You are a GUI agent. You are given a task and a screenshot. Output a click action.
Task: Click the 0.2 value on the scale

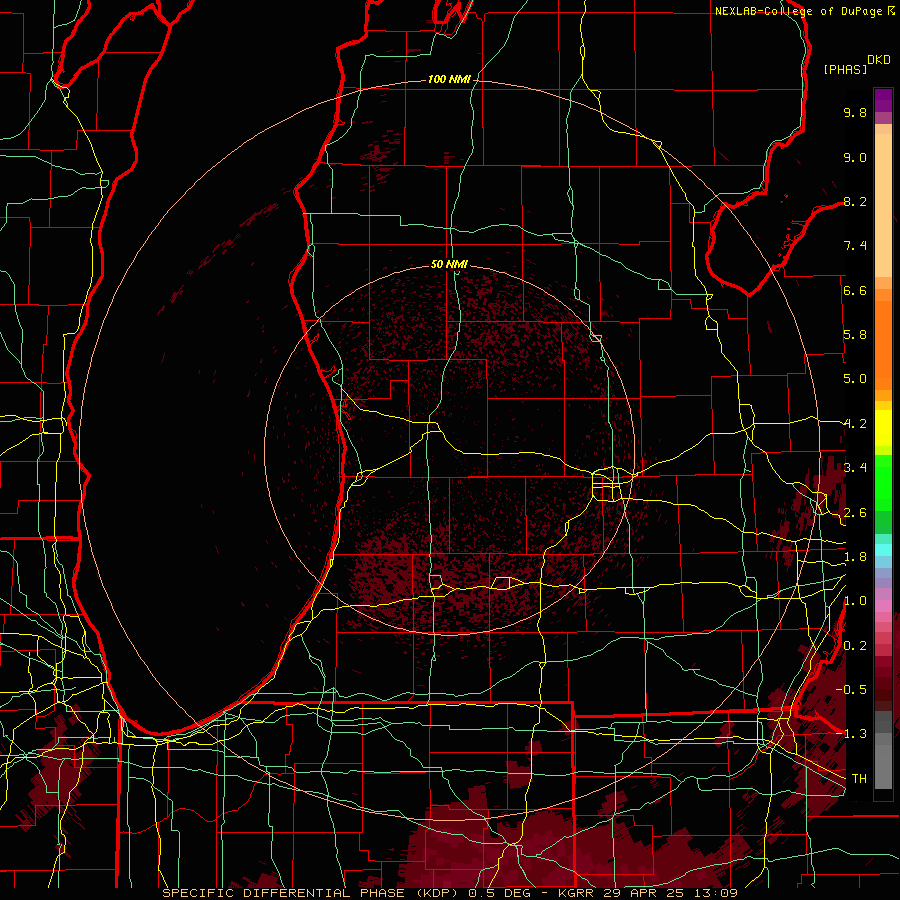(855, 646)
